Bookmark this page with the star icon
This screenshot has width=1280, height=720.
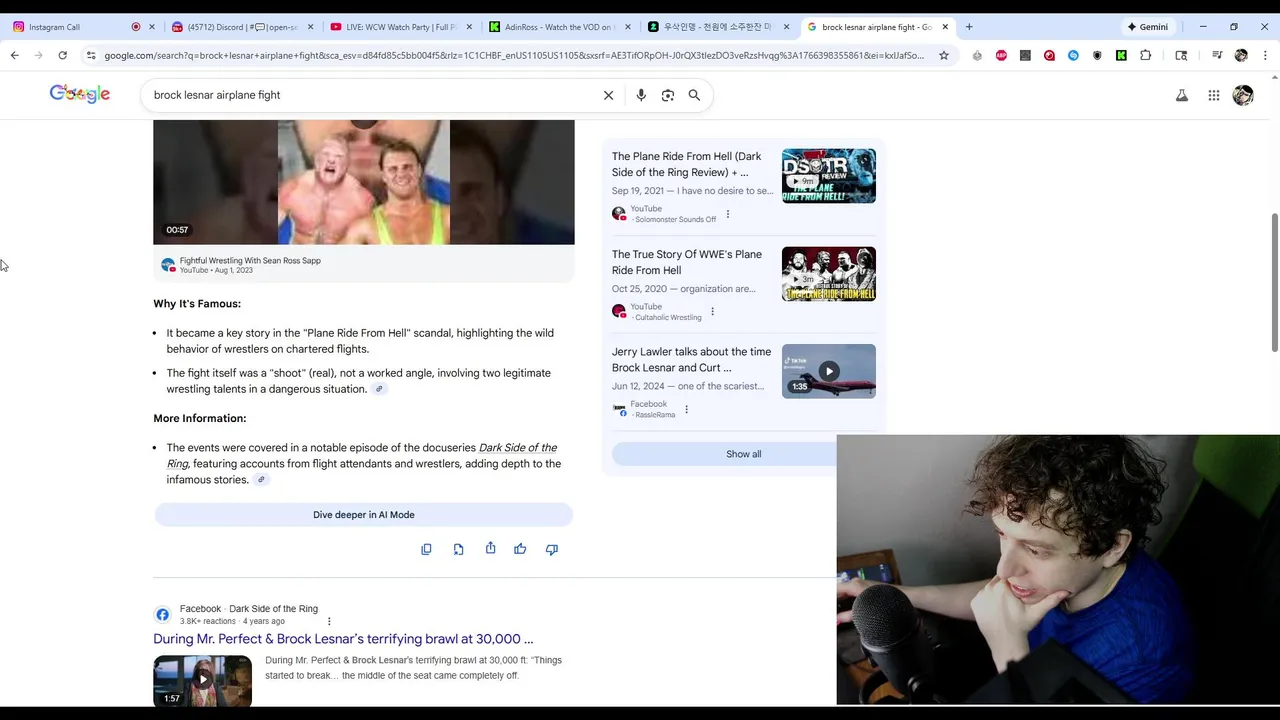[943, 55]
